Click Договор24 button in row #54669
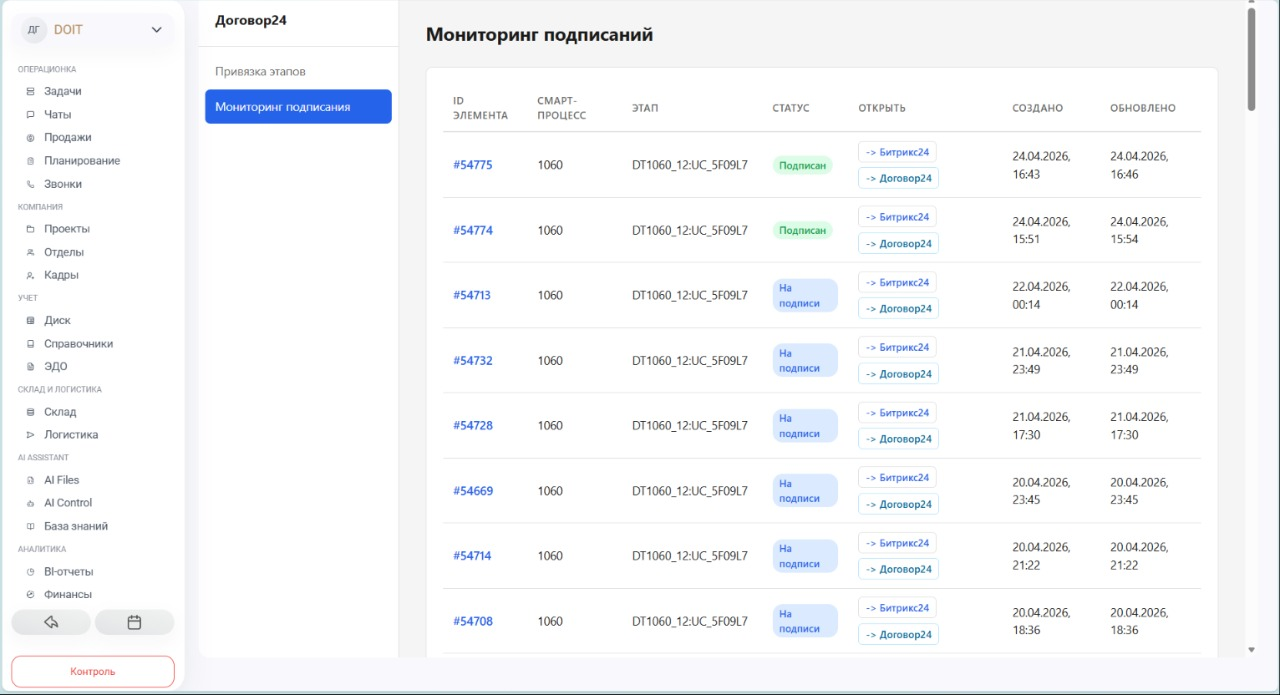The width and height of the screenshot is (1280, 695). tap(898, 504)
